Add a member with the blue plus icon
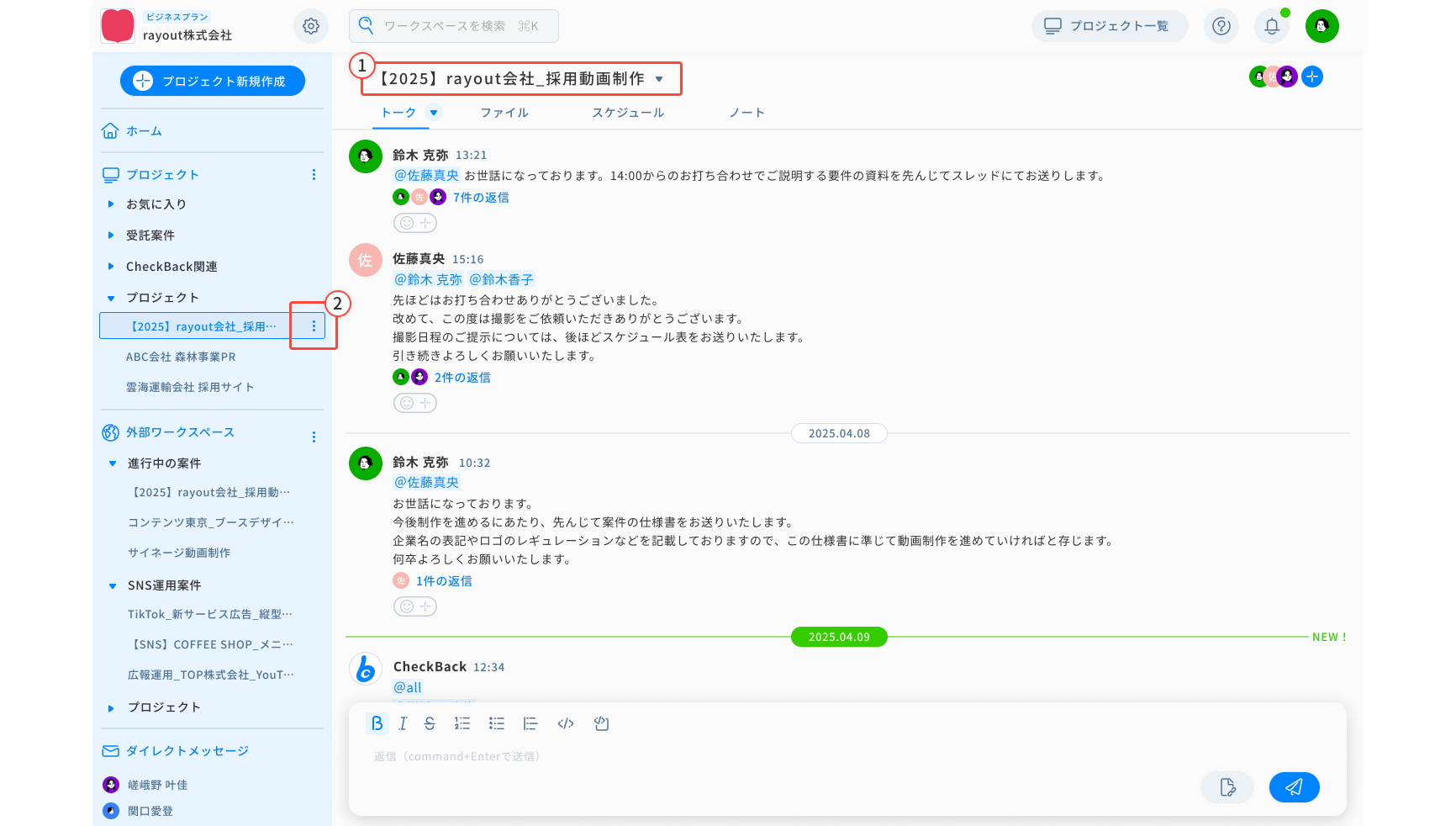The height and width of the screenshot is (826, 1456). [x=1312, y=77]
